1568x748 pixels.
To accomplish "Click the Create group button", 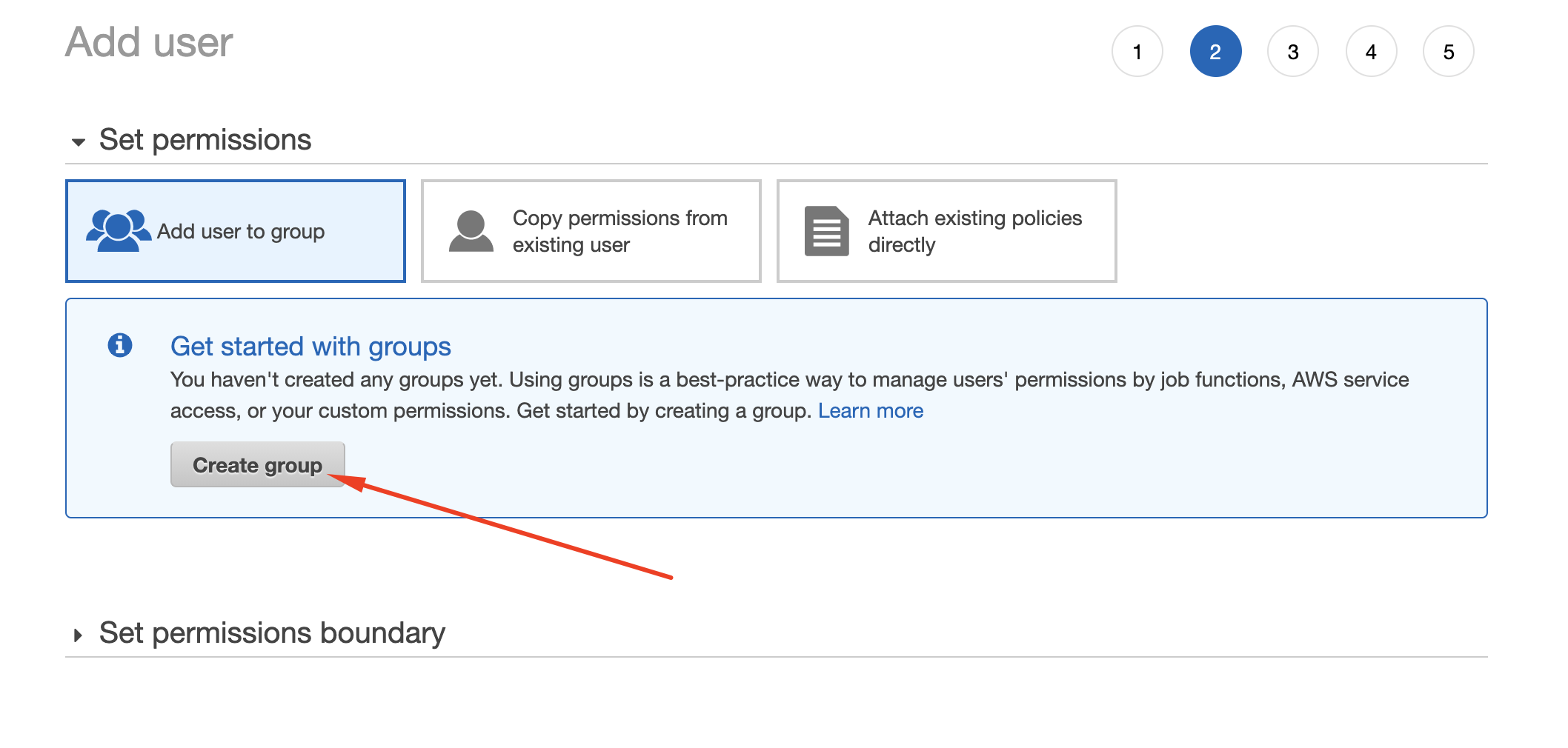I will pyautogui.click(x=257, y=464).
